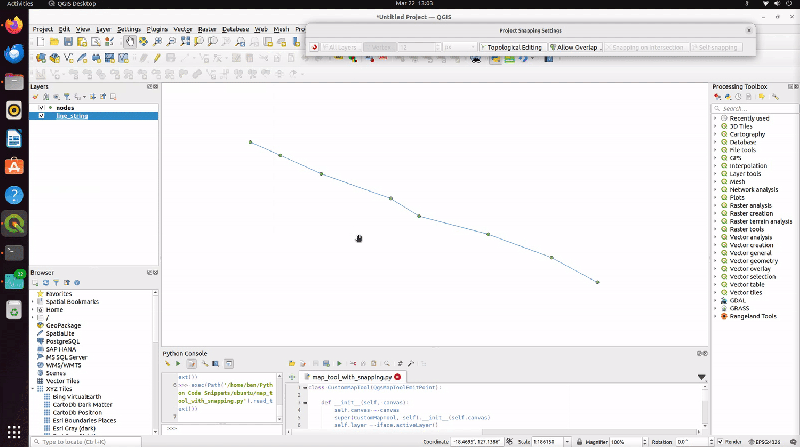Viewport: 800px width, 447px height.
Task: Clear Python console with broom icon
Action: [167, 364]
